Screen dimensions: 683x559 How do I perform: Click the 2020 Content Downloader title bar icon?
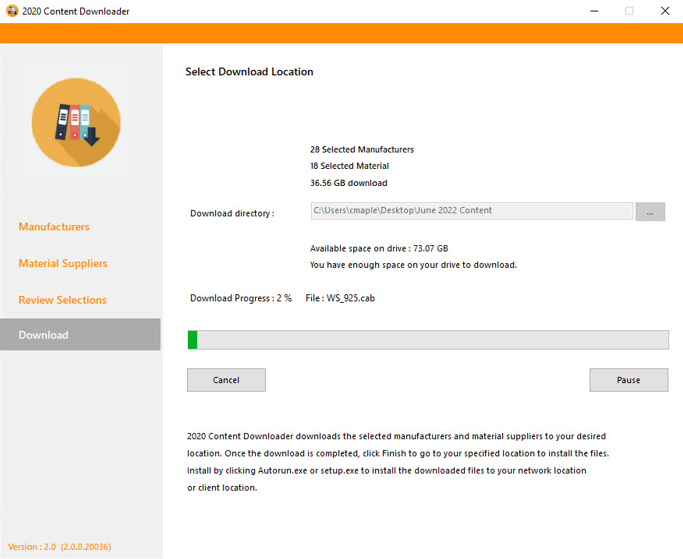[12, 11]
